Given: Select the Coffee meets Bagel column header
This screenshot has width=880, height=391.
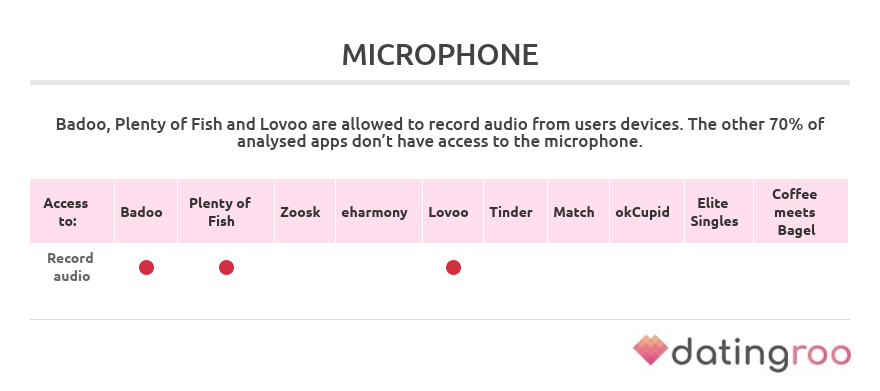Looking at the screenshot, I should 801,211.
